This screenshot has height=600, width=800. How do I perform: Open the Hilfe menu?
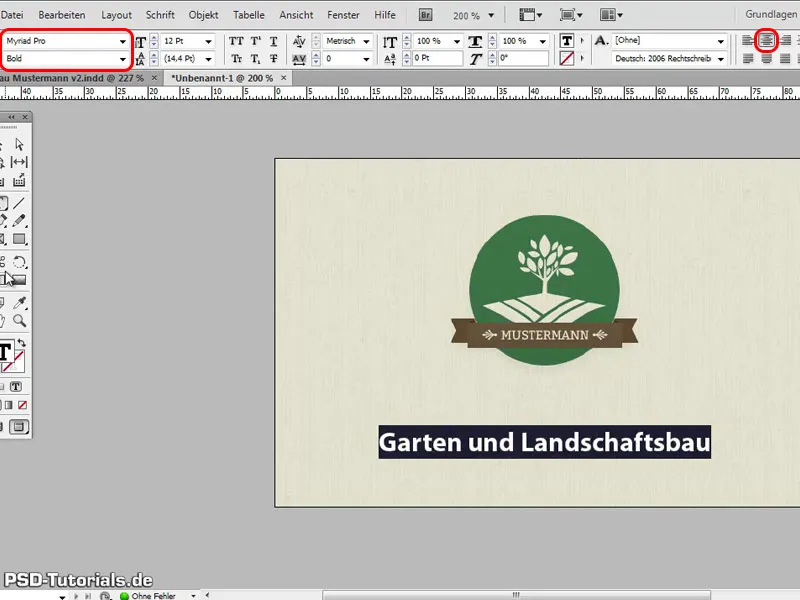tap(385, 15)
